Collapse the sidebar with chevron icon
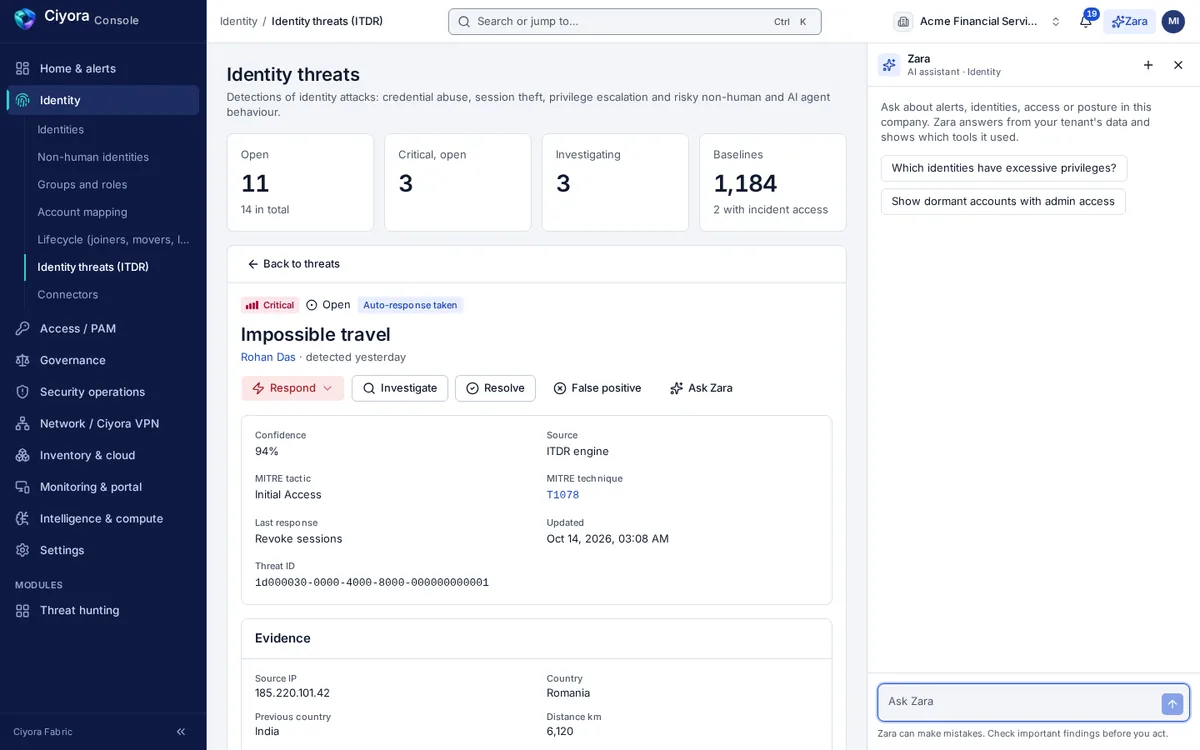The height and width of the screenshot is (750, 1200). point(181,732)
